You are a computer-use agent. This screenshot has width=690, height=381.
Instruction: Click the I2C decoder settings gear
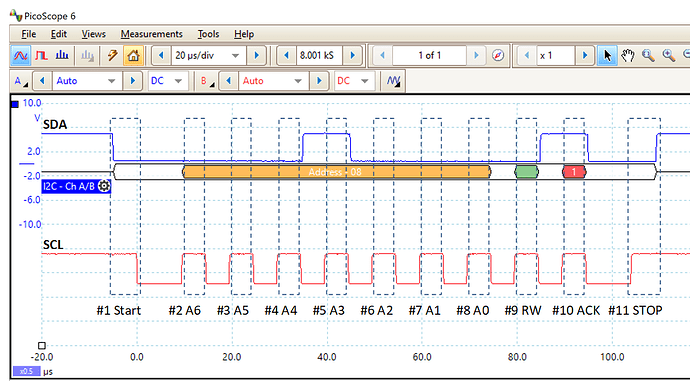(x=104, y=186)
